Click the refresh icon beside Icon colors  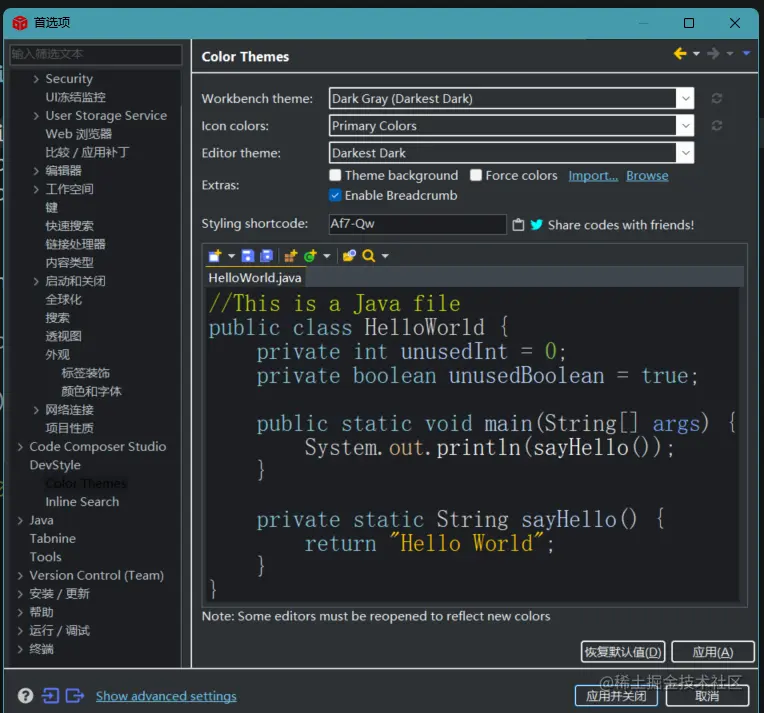(x=717, y=126)
